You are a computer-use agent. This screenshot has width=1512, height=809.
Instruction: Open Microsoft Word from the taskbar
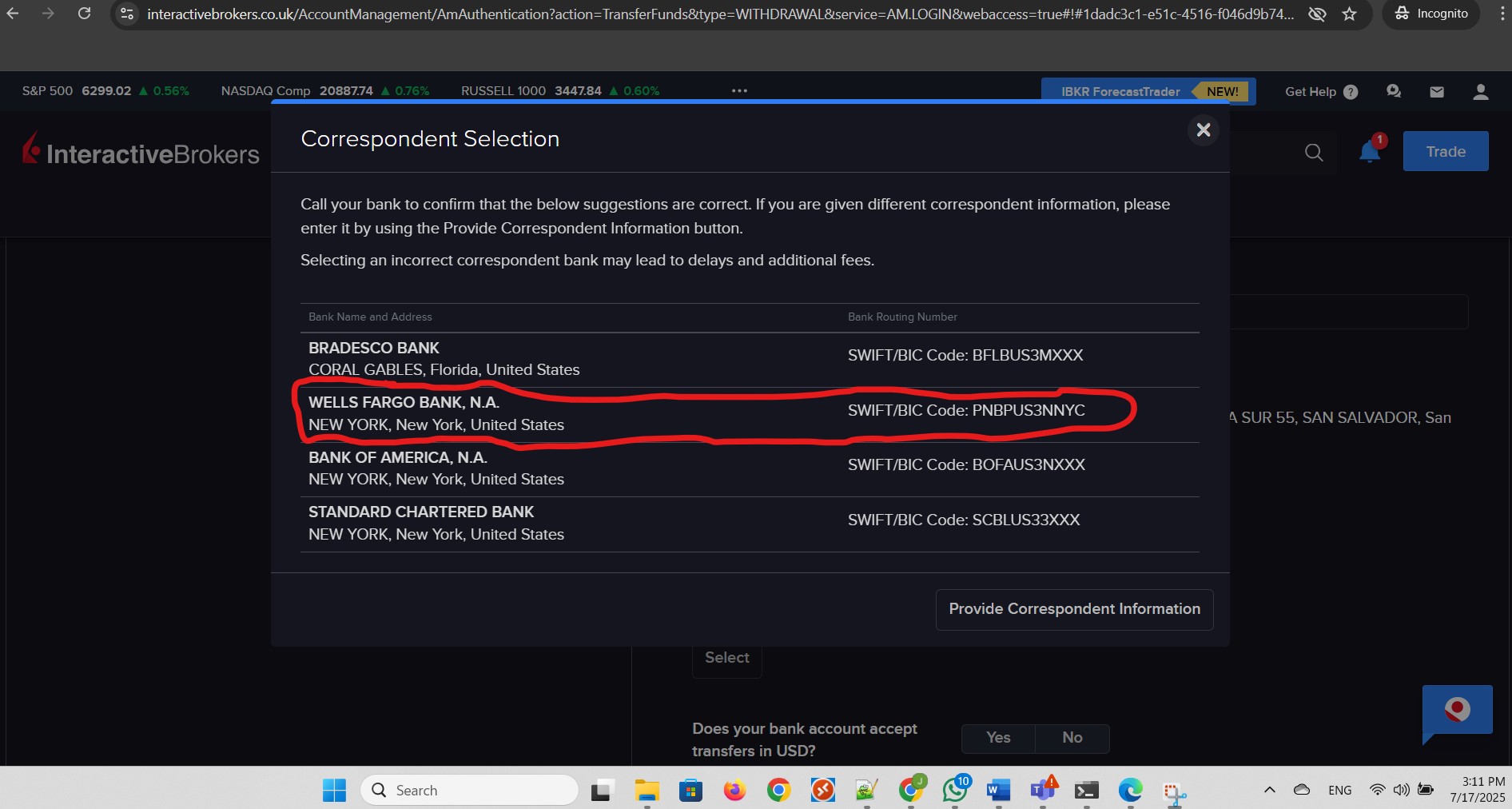coord(999,790)
